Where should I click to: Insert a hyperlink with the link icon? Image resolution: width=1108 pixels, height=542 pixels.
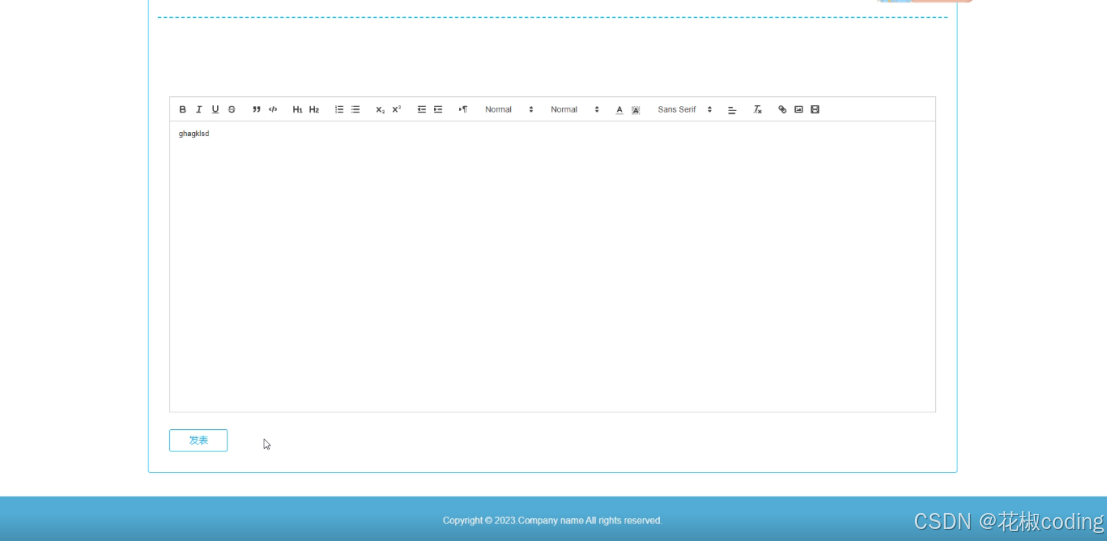(782, 110)
